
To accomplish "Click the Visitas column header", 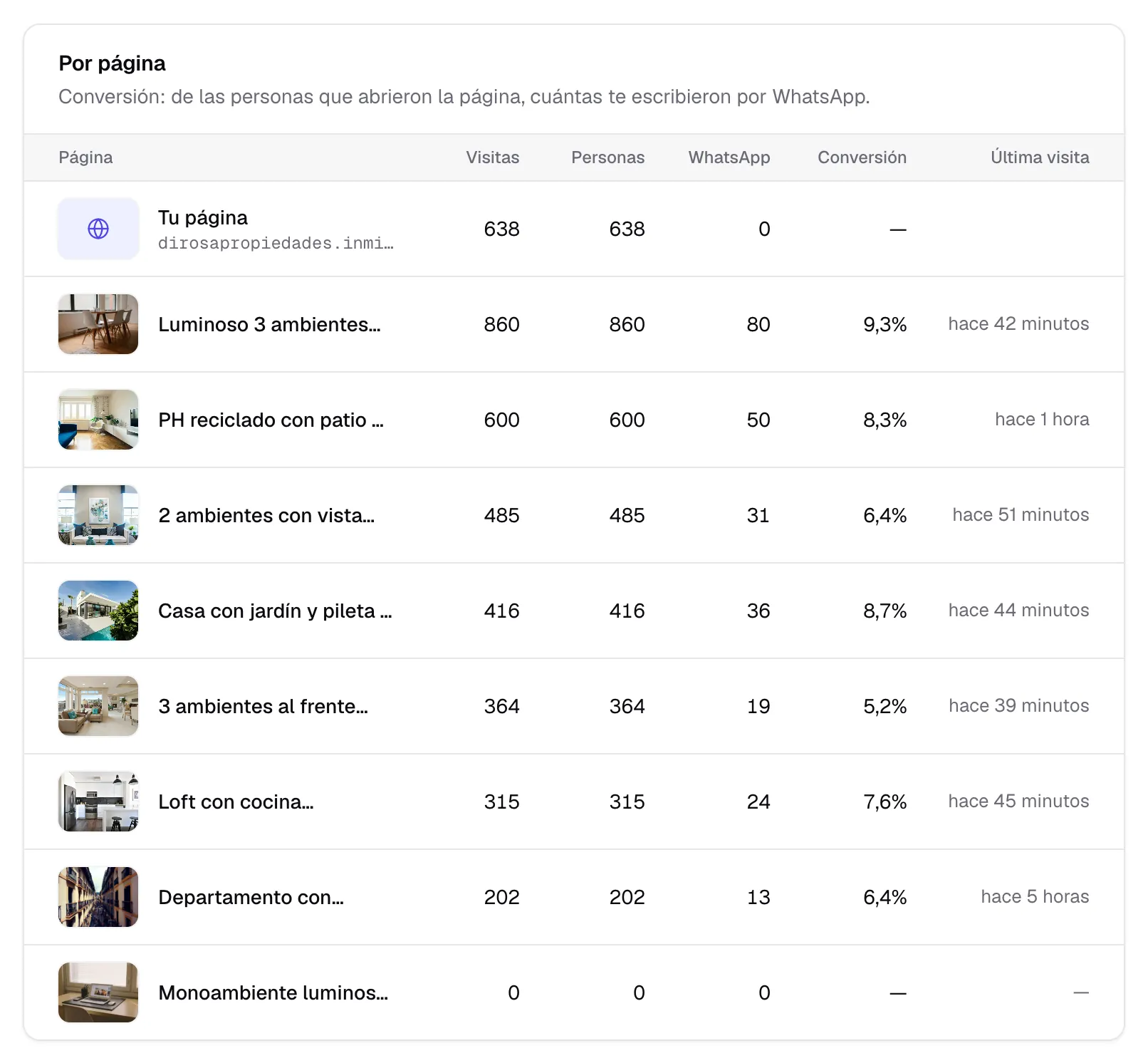I will tap(493, 157).
